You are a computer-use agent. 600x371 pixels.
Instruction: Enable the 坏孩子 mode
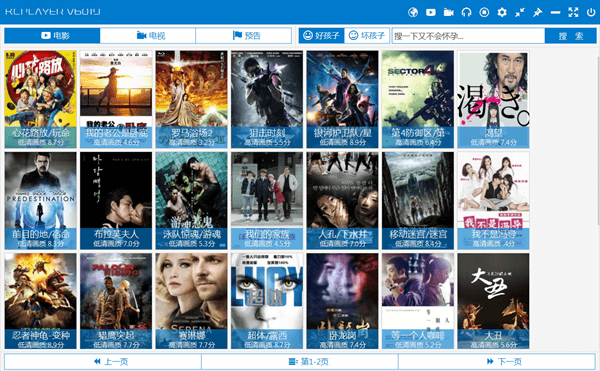click(x=367, y=36)
